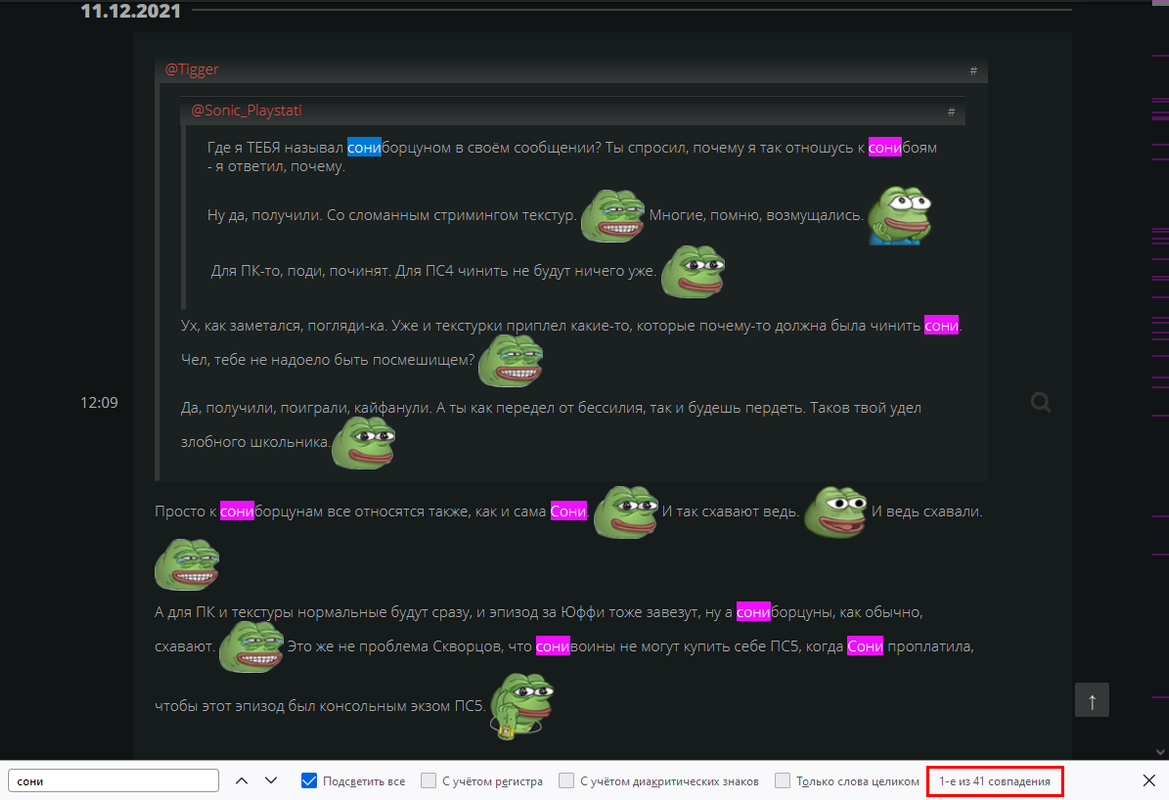Image resolution: width=1169 pixels, height=800 pixels.
Task: Click the Pepe emote after 'сама Сони.'
Action: click(x=626, y=512)
